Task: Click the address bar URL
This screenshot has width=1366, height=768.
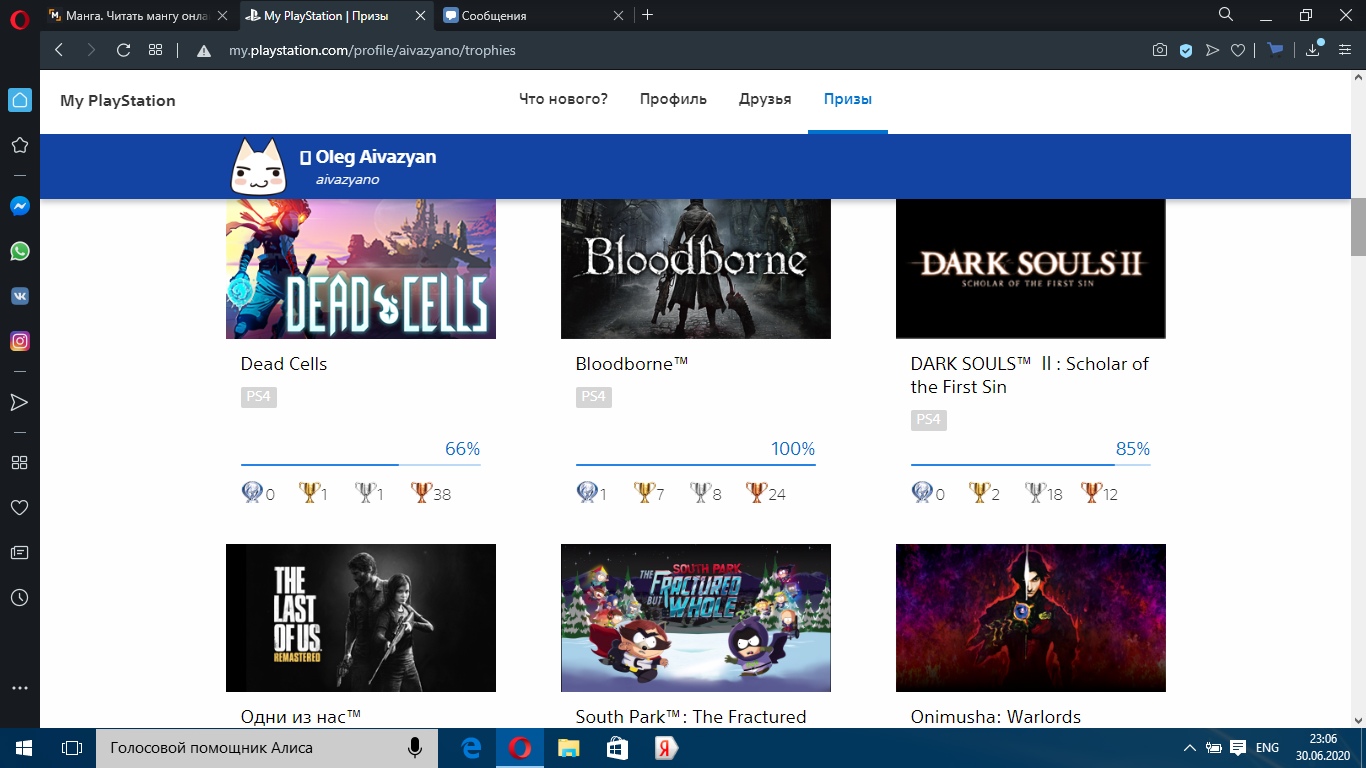Action: pyautogui.click(x=372, y=50)
